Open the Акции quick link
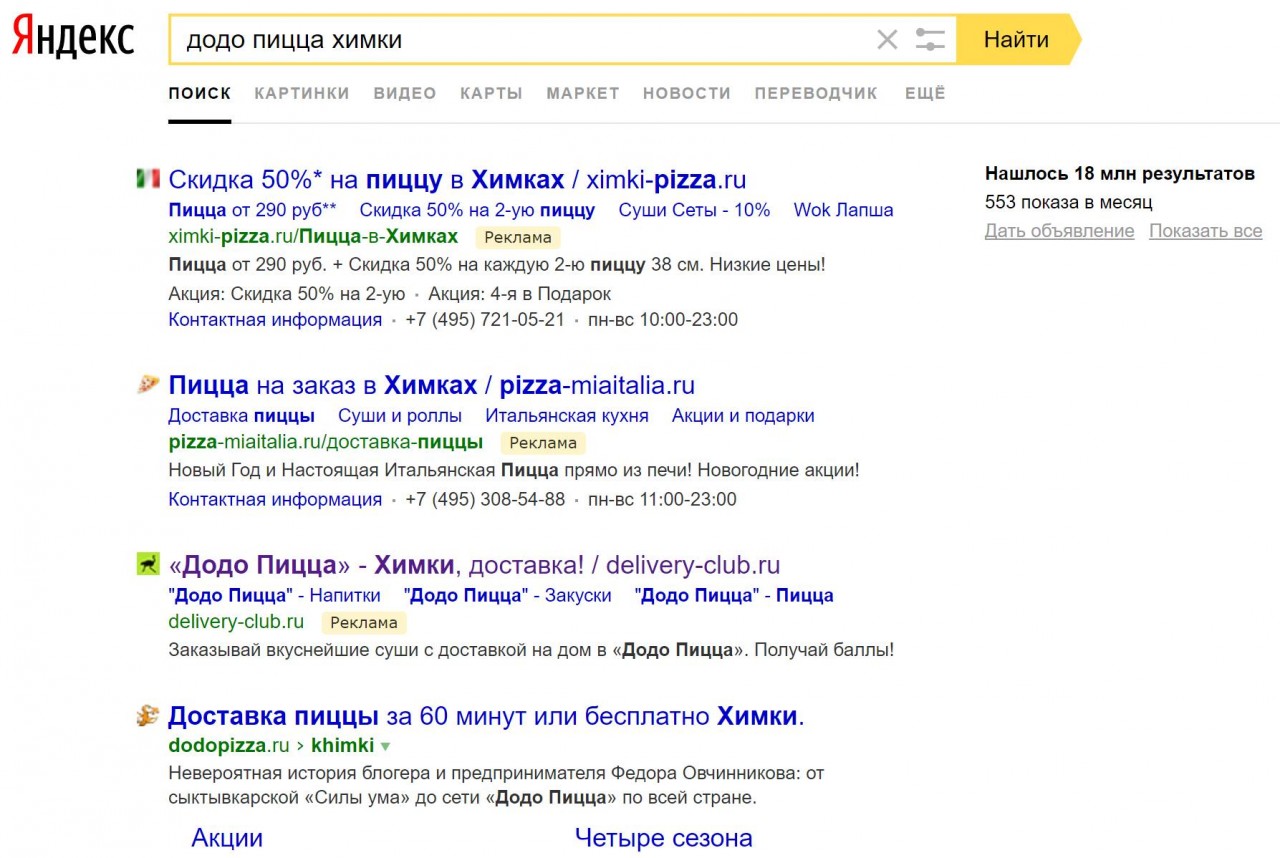The image size is (1280, 858). point(227,838)
